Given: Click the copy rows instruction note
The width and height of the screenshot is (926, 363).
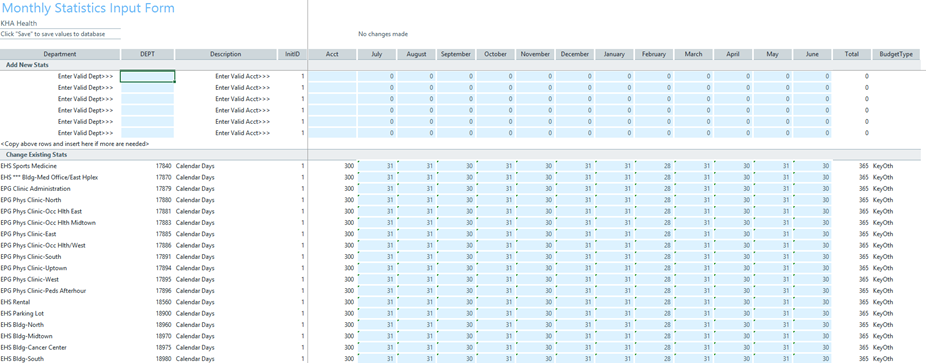Looking at the screenshot, I should coord(75,143).
